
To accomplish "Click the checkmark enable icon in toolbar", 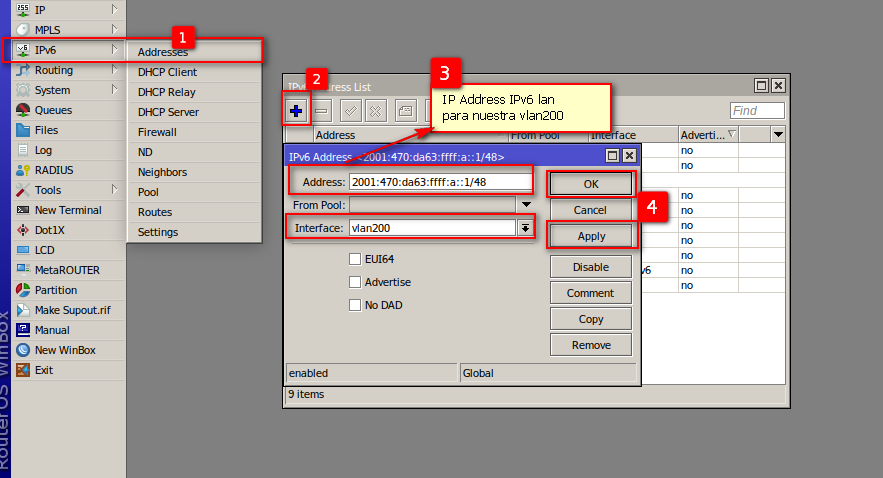I will pos(350,110).
